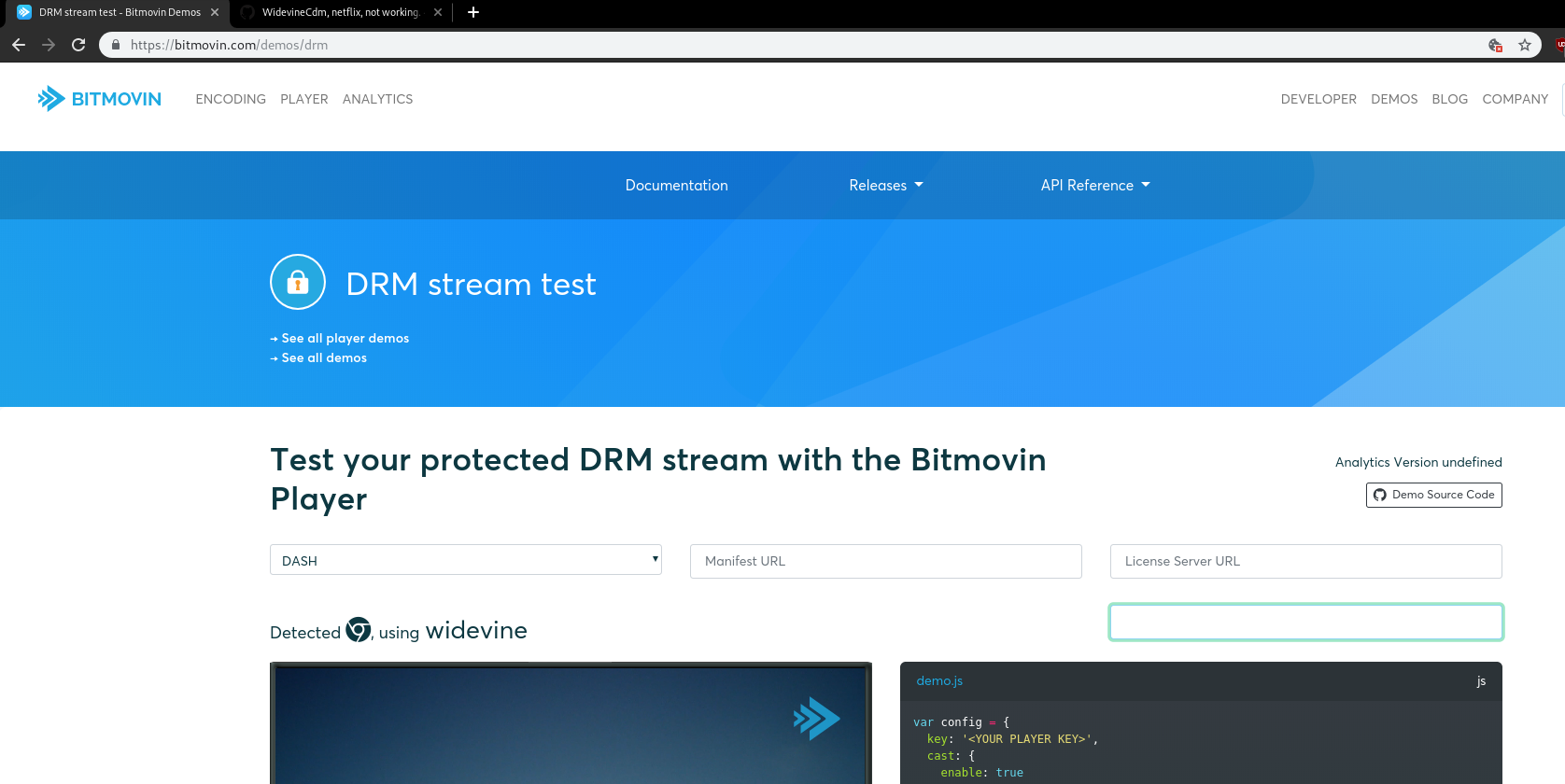This screenshot has height=784, width=1565.
Task: Click the translate icon in address bar
Action: [1495, 45]
